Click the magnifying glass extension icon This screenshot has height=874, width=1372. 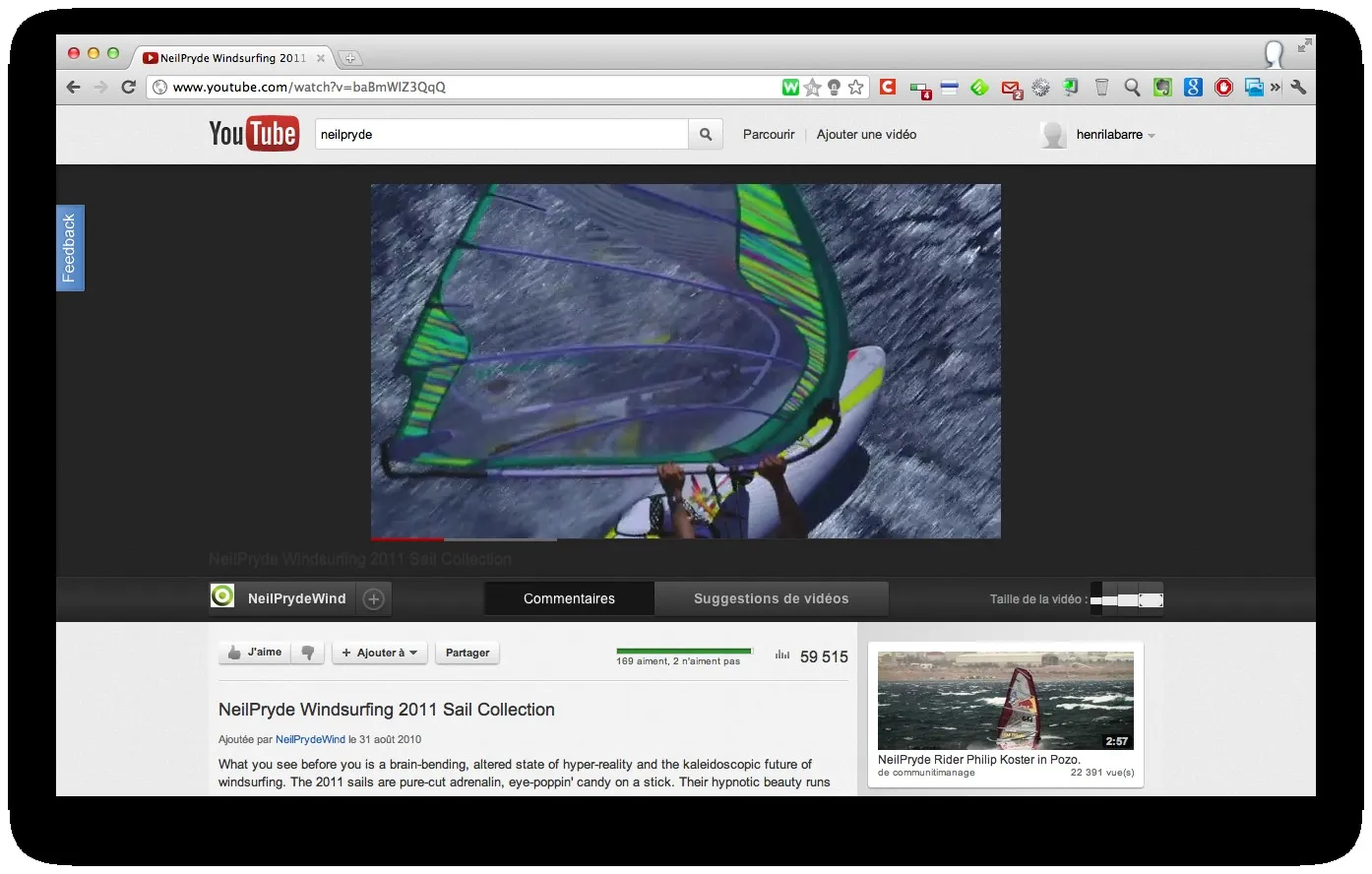coord(1132,88)
